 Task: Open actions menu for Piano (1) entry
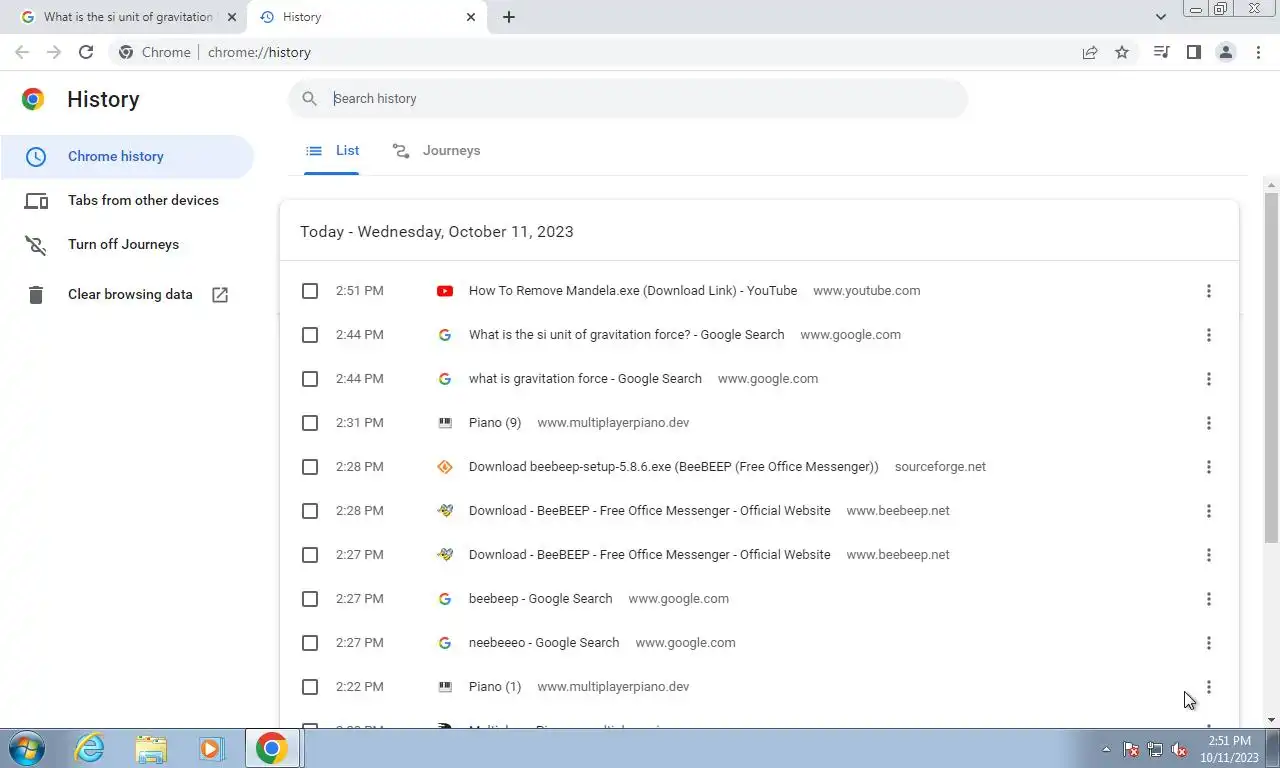pyautogui.click(x=1208, y=687)
